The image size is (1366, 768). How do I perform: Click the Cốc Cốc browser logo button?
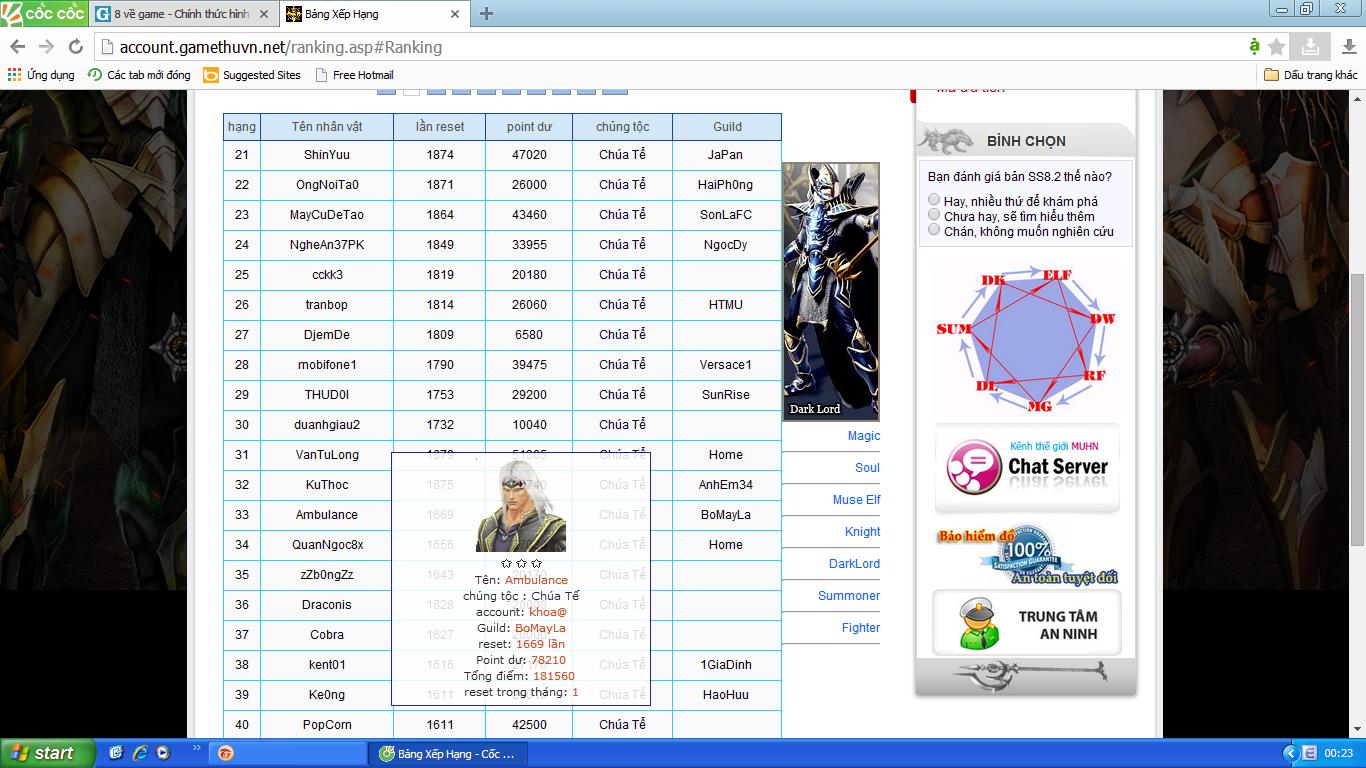point(43,13)
